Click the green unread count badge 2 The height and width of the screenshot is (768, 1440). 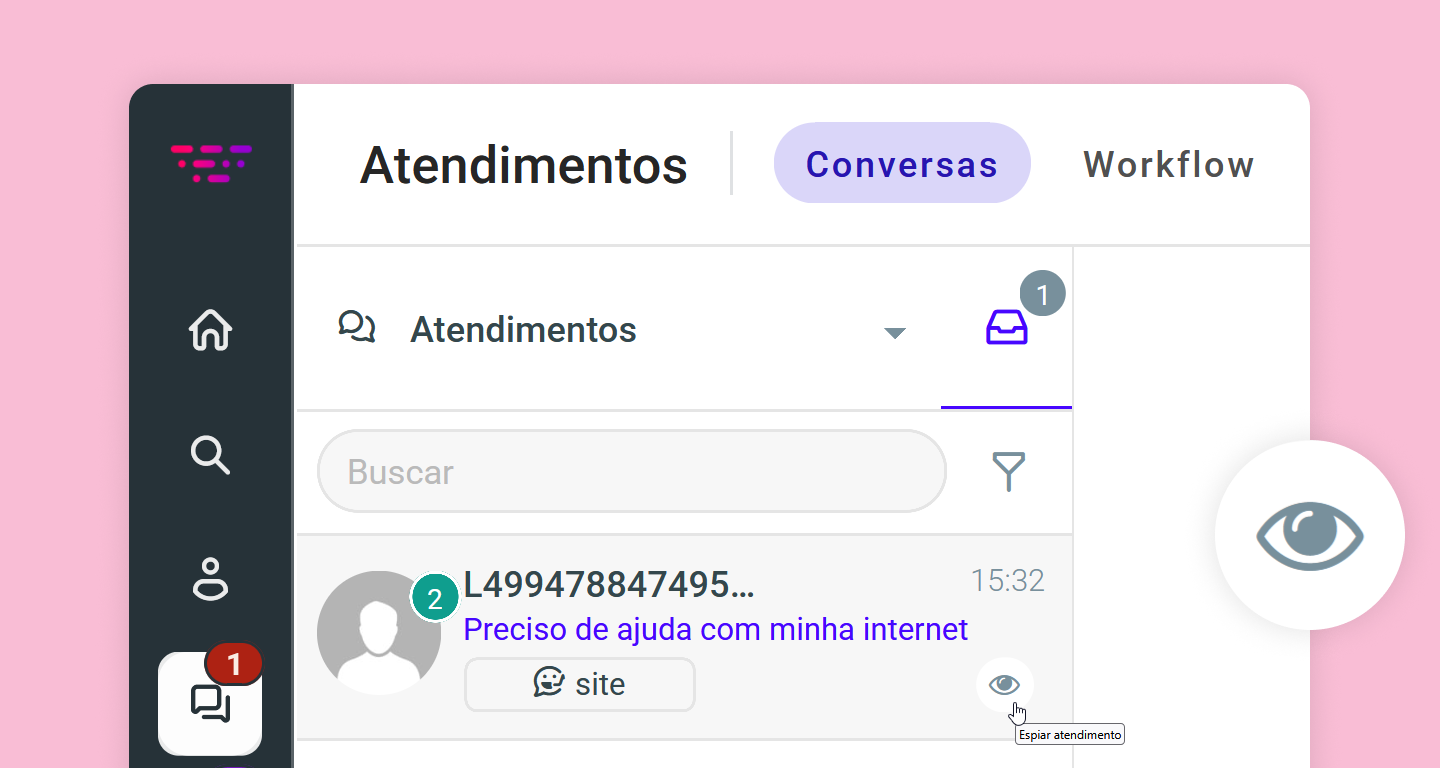(x=435, y=598)
